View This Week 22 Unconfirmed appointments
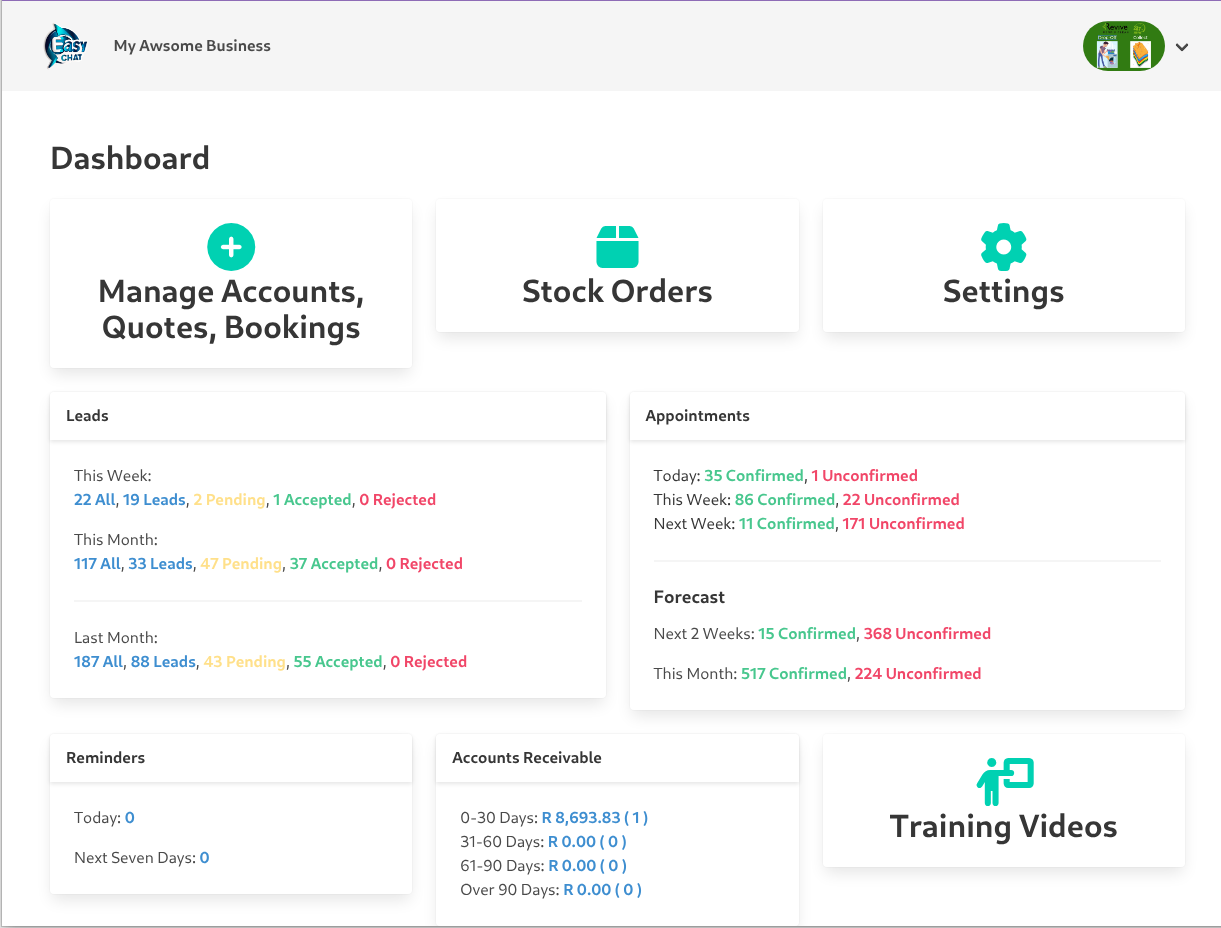This screenshot has height=928, width=1221. coord(901,500)
